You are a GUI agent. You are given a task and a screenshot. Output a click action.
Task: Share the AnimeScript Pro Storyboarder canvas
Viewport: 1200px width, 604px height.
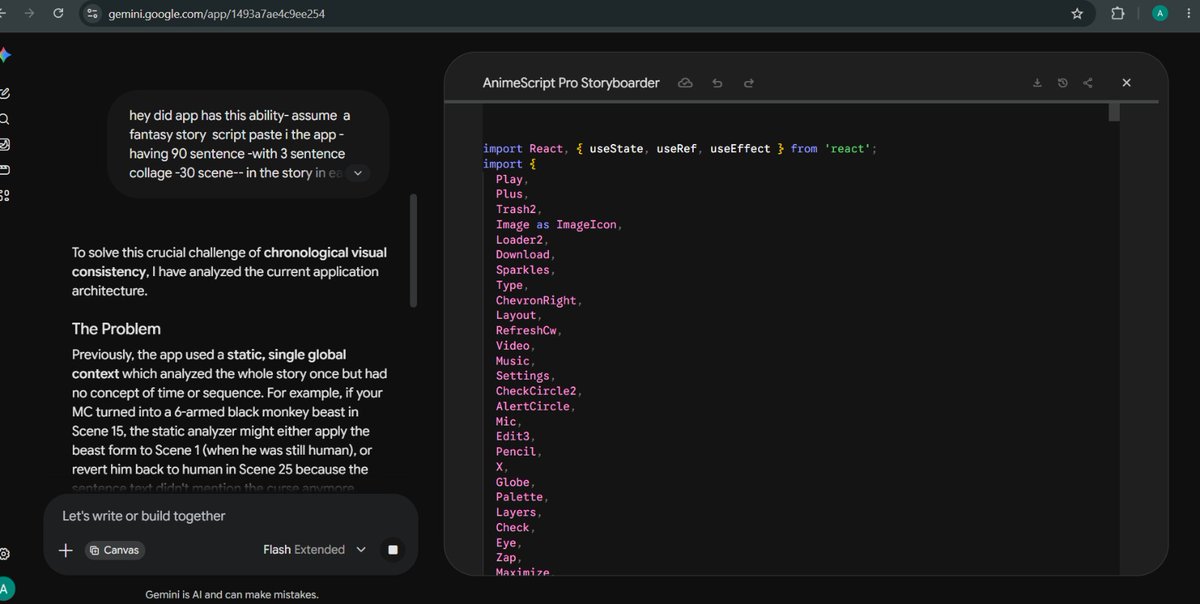(x=1088, y=83)
